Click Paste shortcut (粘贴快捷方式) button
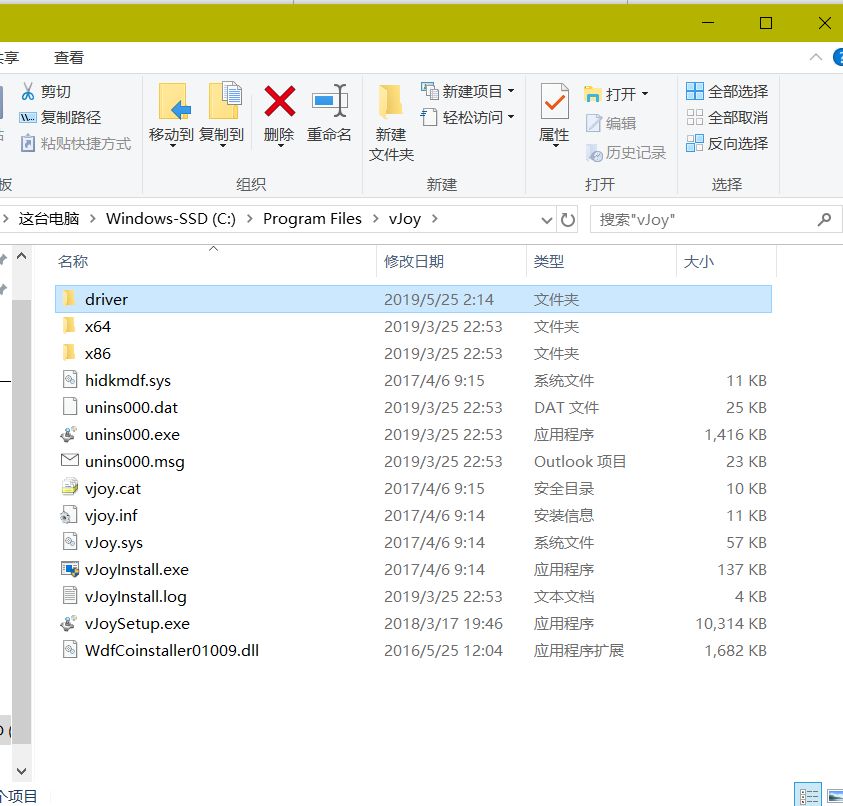 75,144
